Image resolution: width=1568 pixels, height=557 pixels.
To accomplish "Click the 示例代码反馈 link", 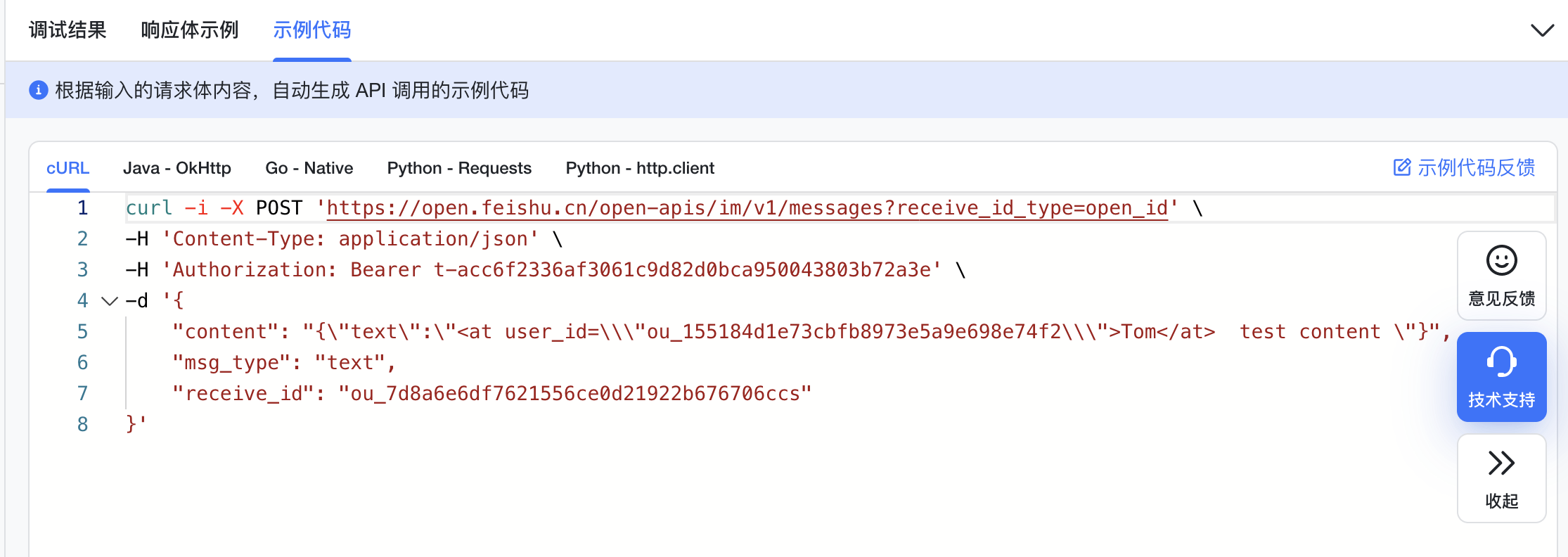I will pyautogui.click(x=1476, y=167).
